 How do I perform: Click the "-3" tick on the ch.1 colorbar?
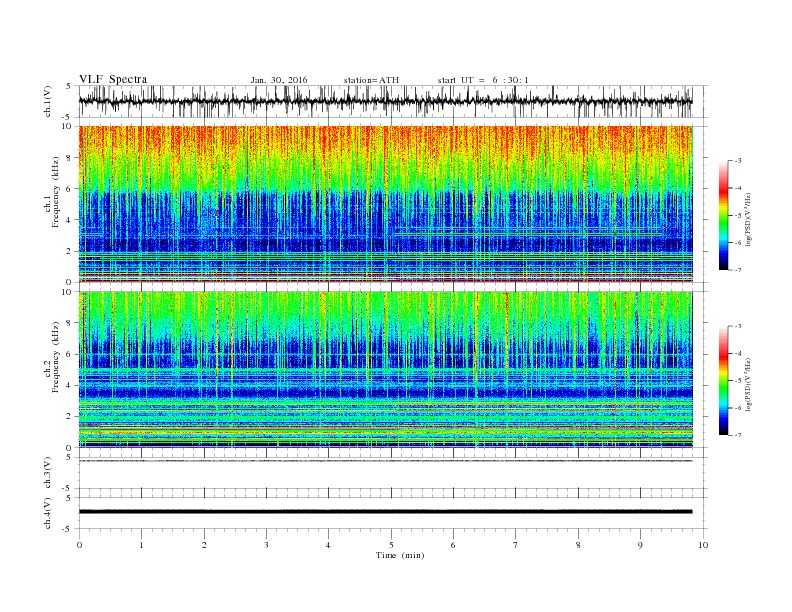pyautogui.click(x=738, y=161)
